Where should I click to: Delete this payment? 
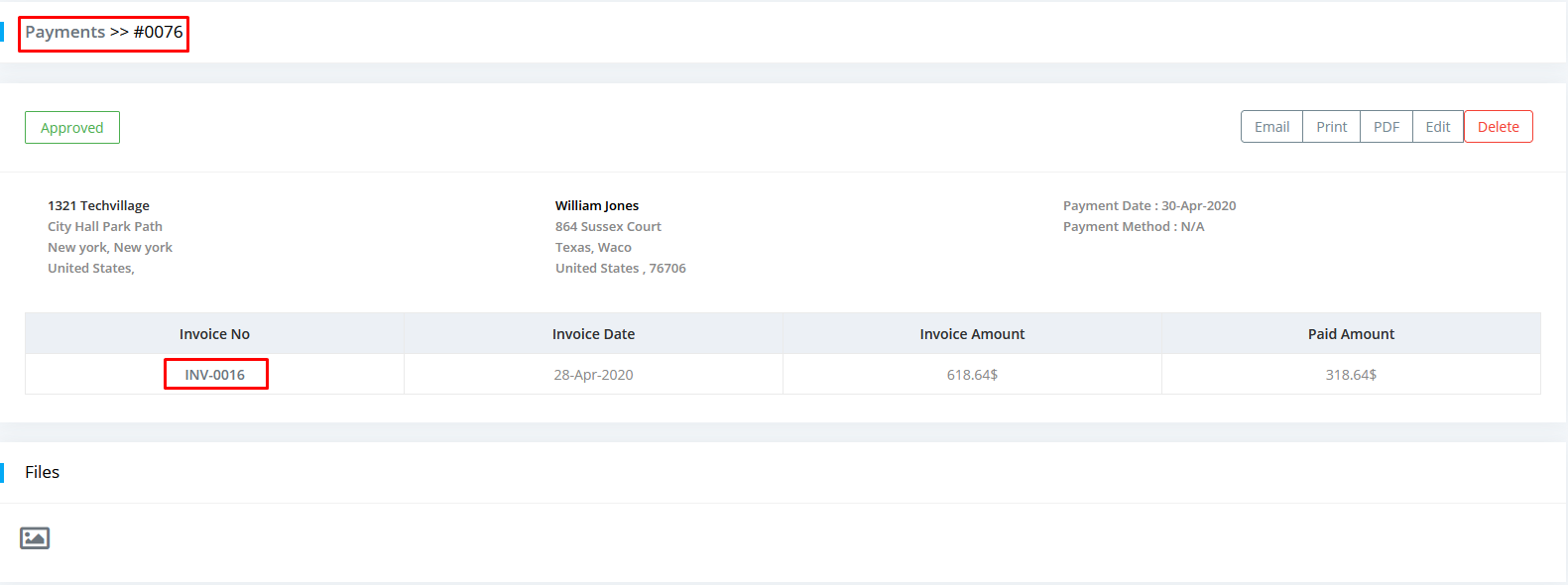click(x=1498, y=127)
